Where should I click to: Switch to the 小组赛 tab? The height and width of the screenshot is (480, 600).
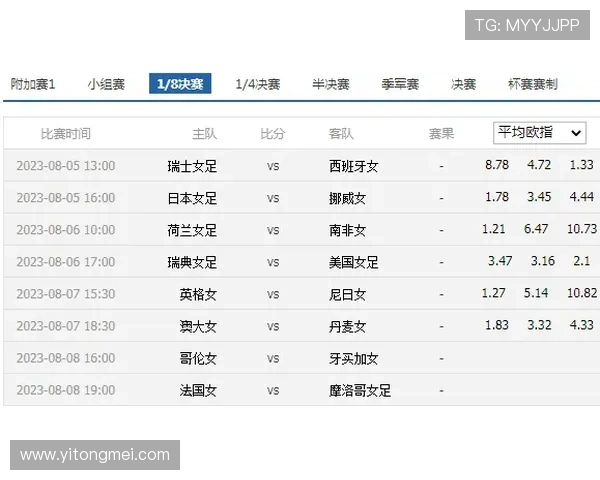click(x=106, y=84)
